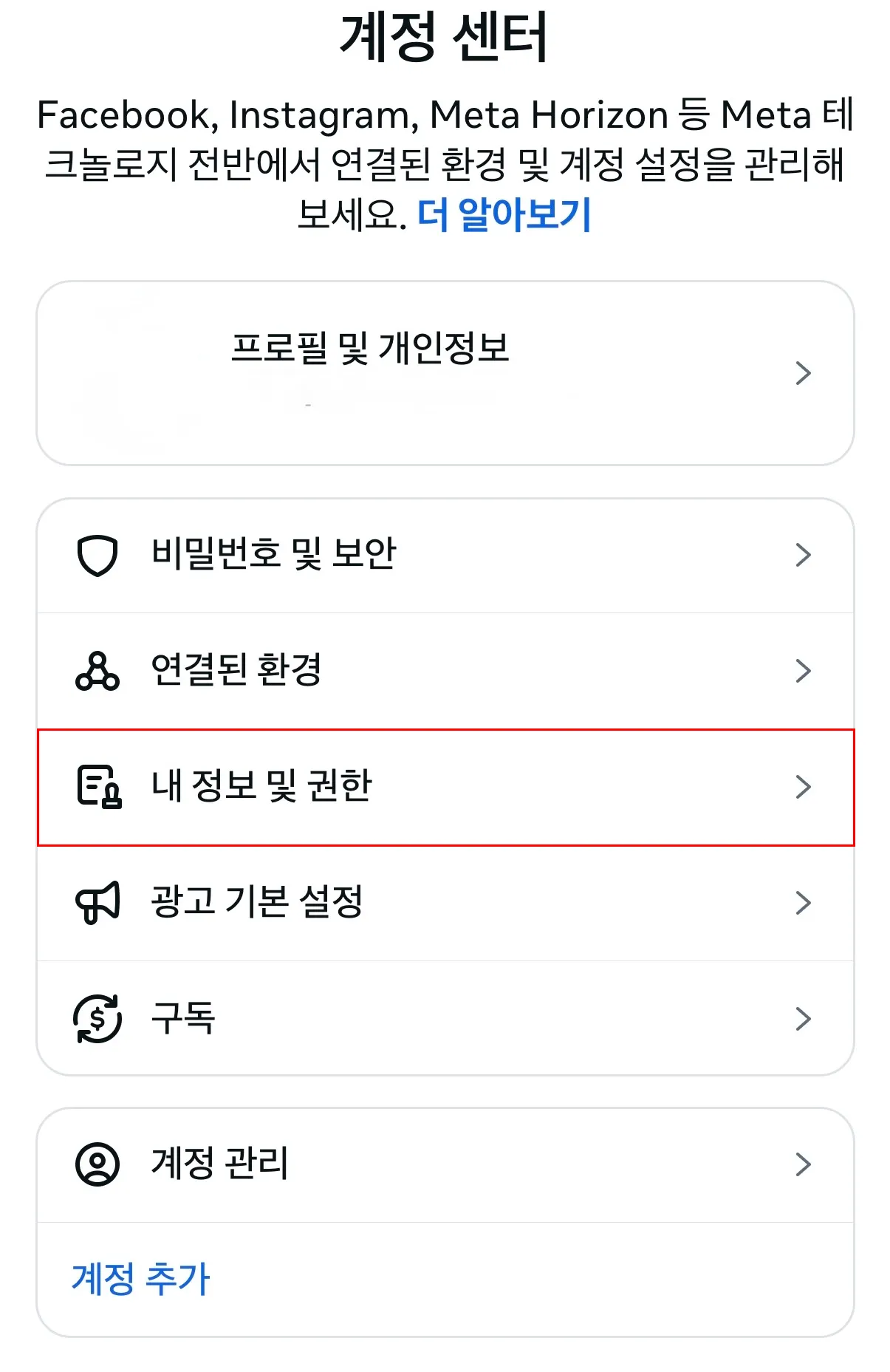
Task: Click the dollar-cycle icon next to 구독
Action: point(97,1020)
